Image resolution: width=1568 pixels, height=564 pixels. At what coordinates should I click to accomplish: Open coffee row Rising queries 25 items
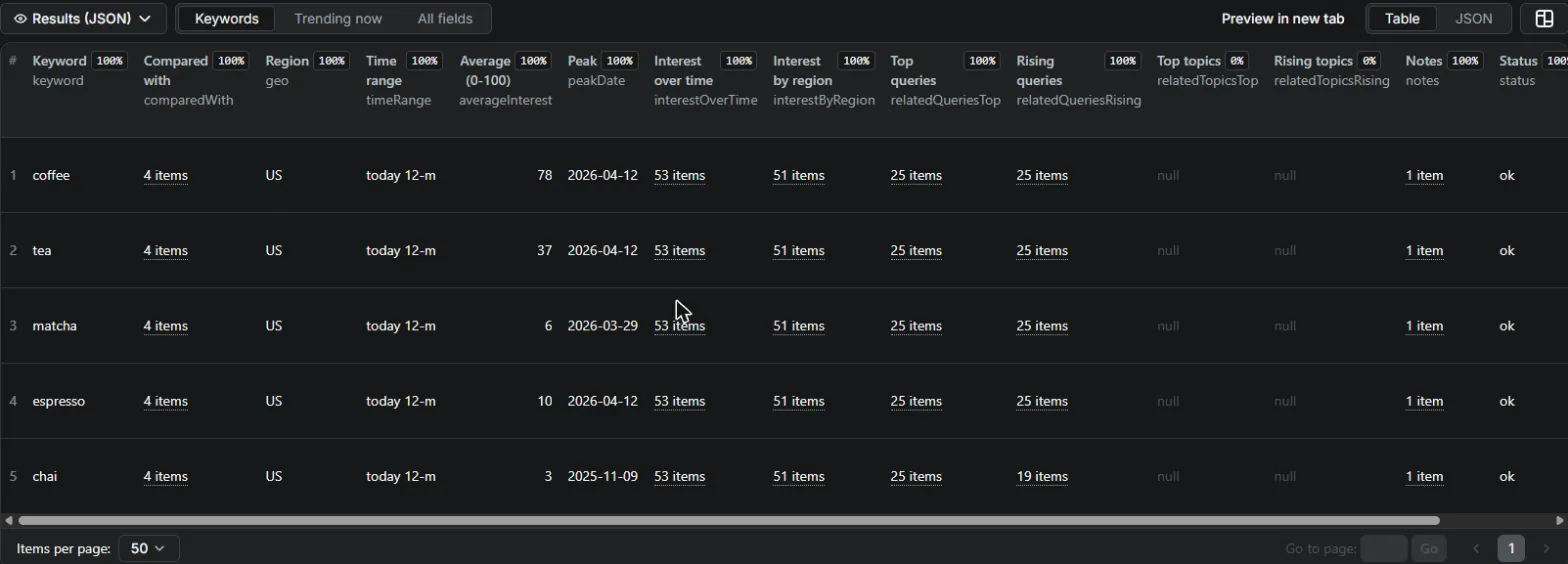pos(1042,175)
